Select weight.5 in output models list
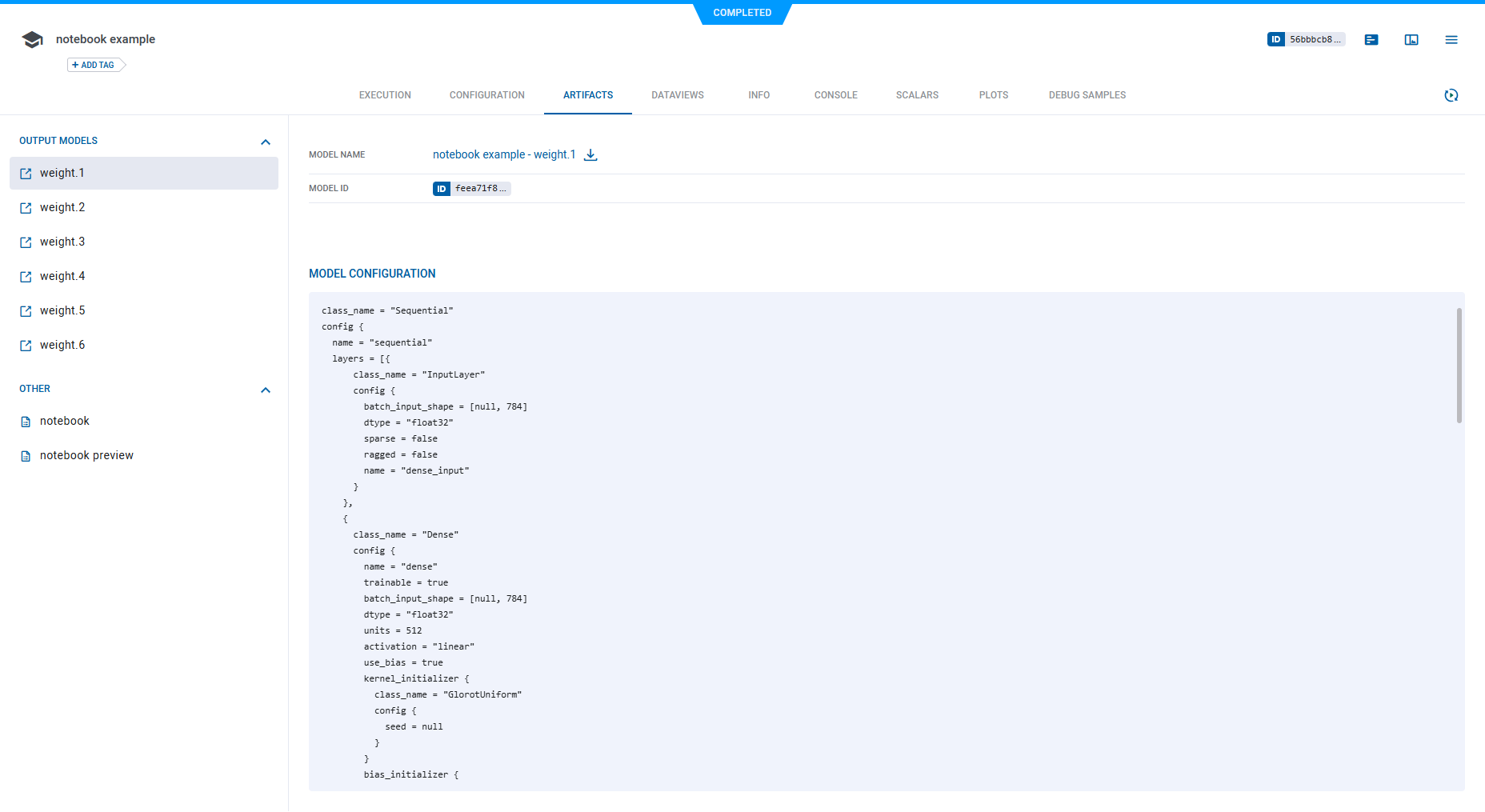The image size is (1485, 812). pos(62,310)
